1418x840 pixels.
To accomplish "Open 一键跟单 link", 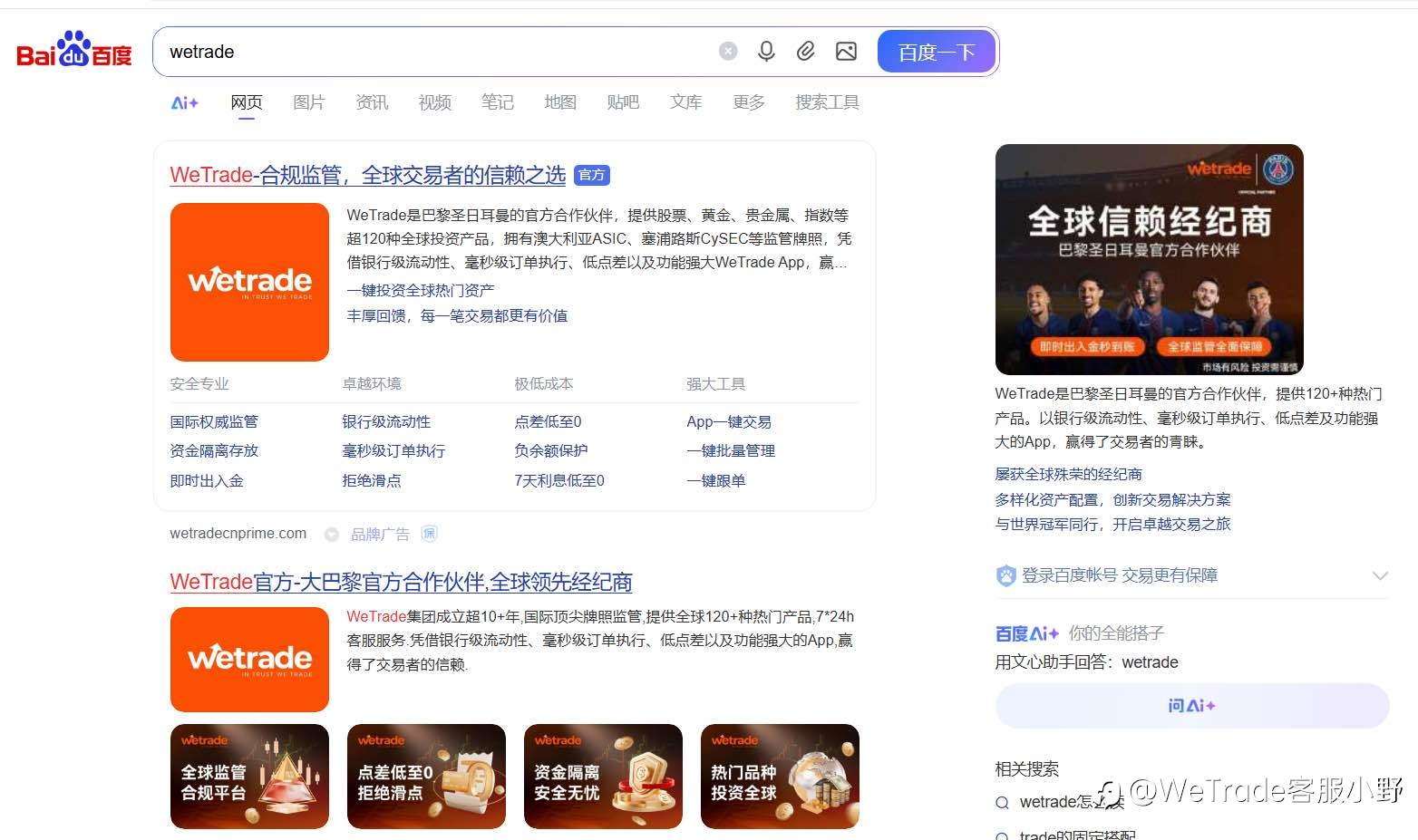I will [716, 481].
